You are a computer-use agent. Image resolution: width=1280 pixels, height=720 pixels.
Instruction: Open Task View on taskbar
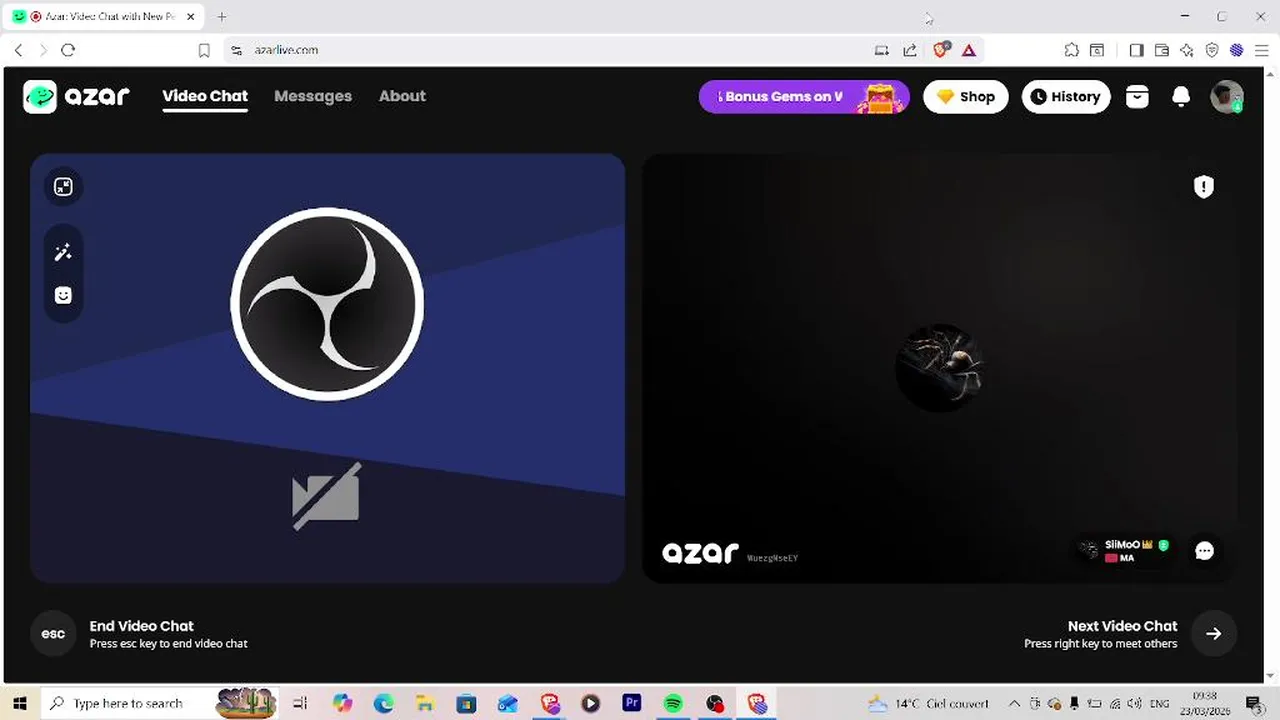tap(300, 704)
